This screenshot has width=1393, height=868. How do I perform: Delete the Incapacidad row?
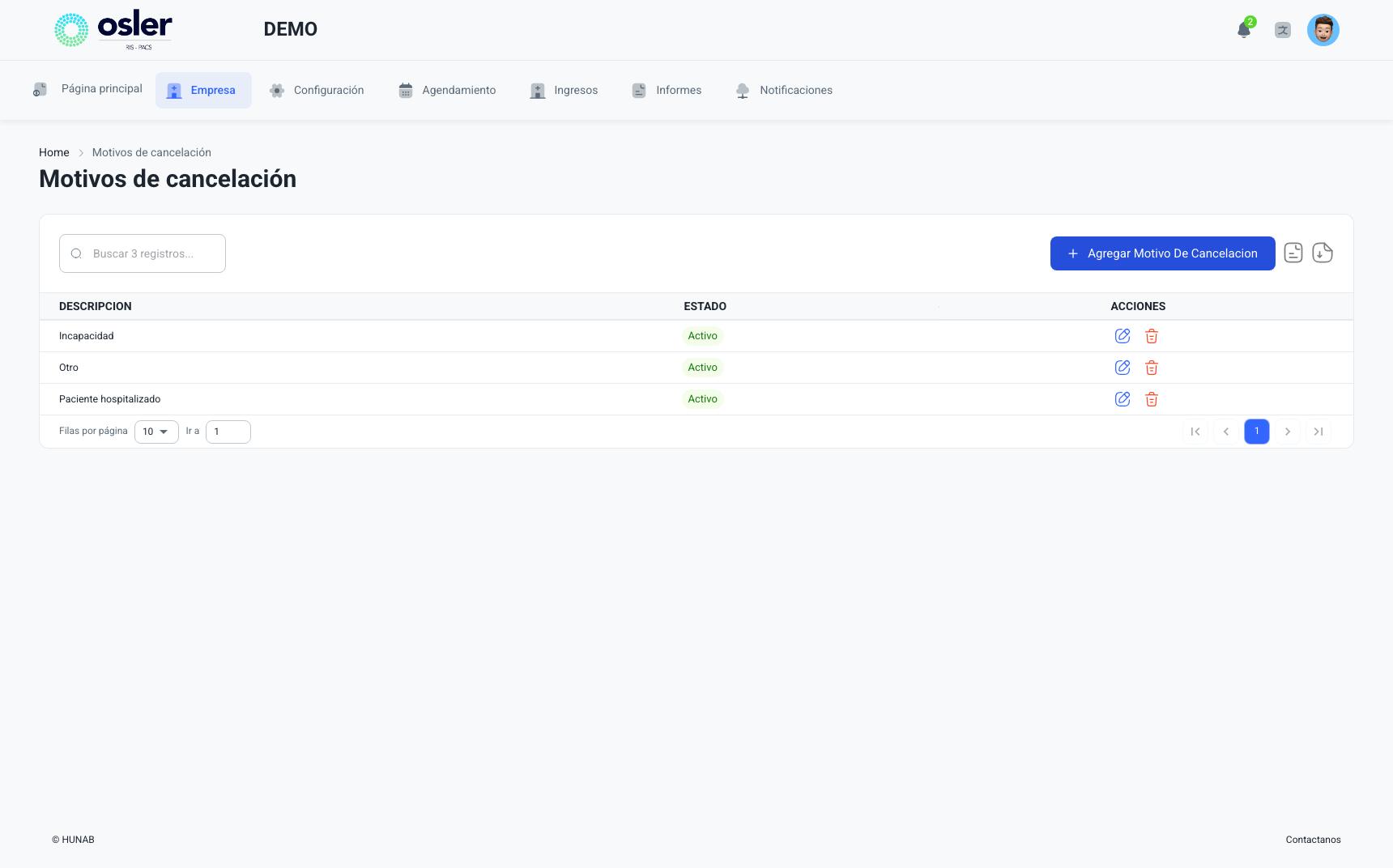point(1152,336)
